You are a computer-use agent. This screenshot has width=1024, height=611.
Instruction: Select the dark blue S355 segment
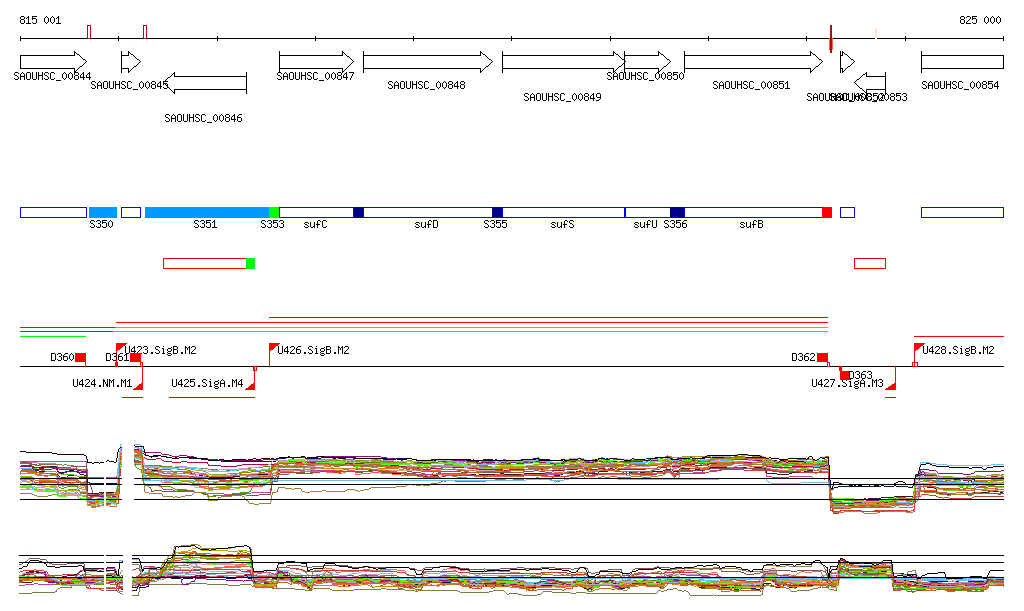(x=497, y=212)
